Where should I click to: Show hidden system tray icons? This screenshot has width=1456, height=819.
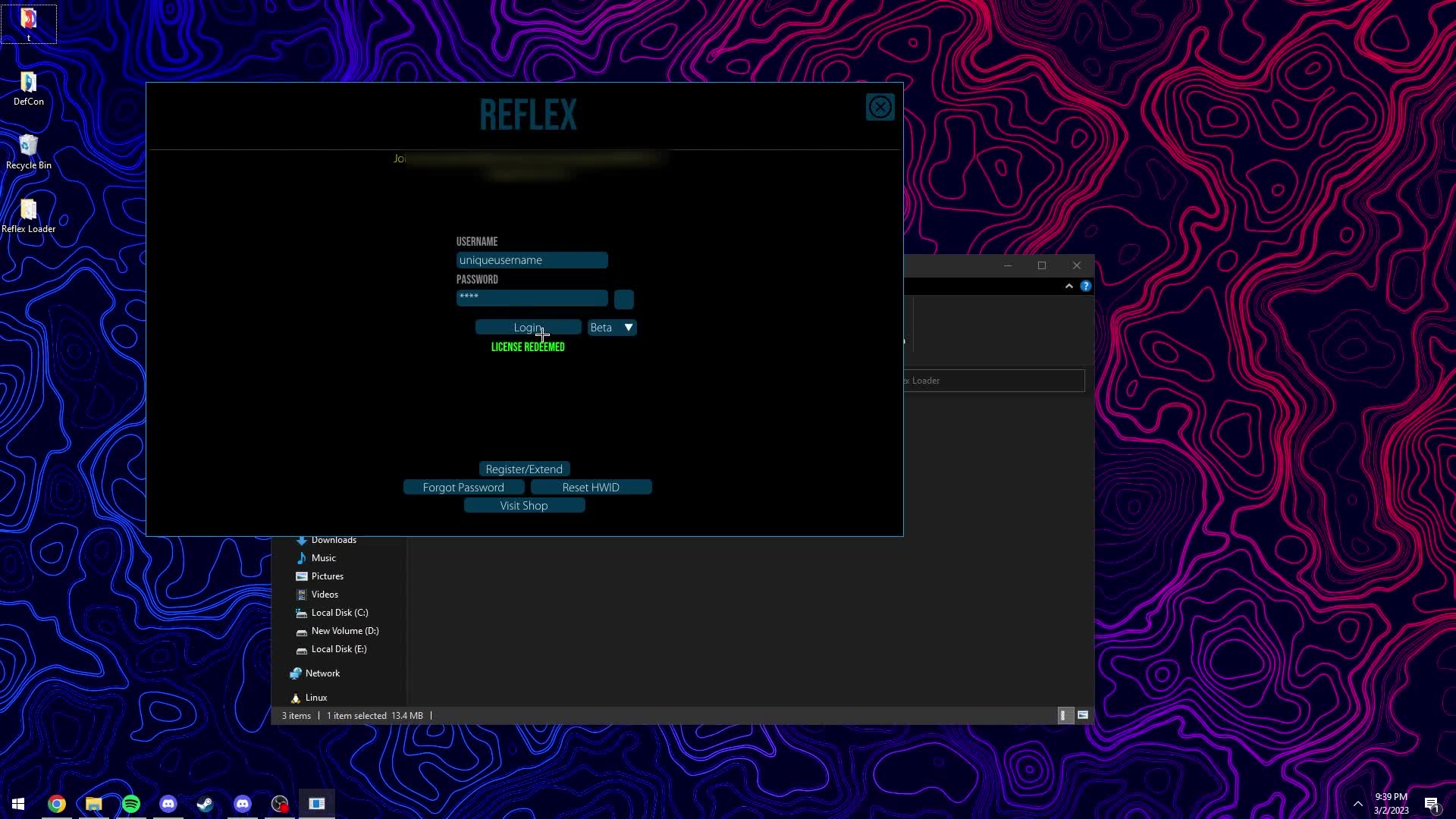1358,804
